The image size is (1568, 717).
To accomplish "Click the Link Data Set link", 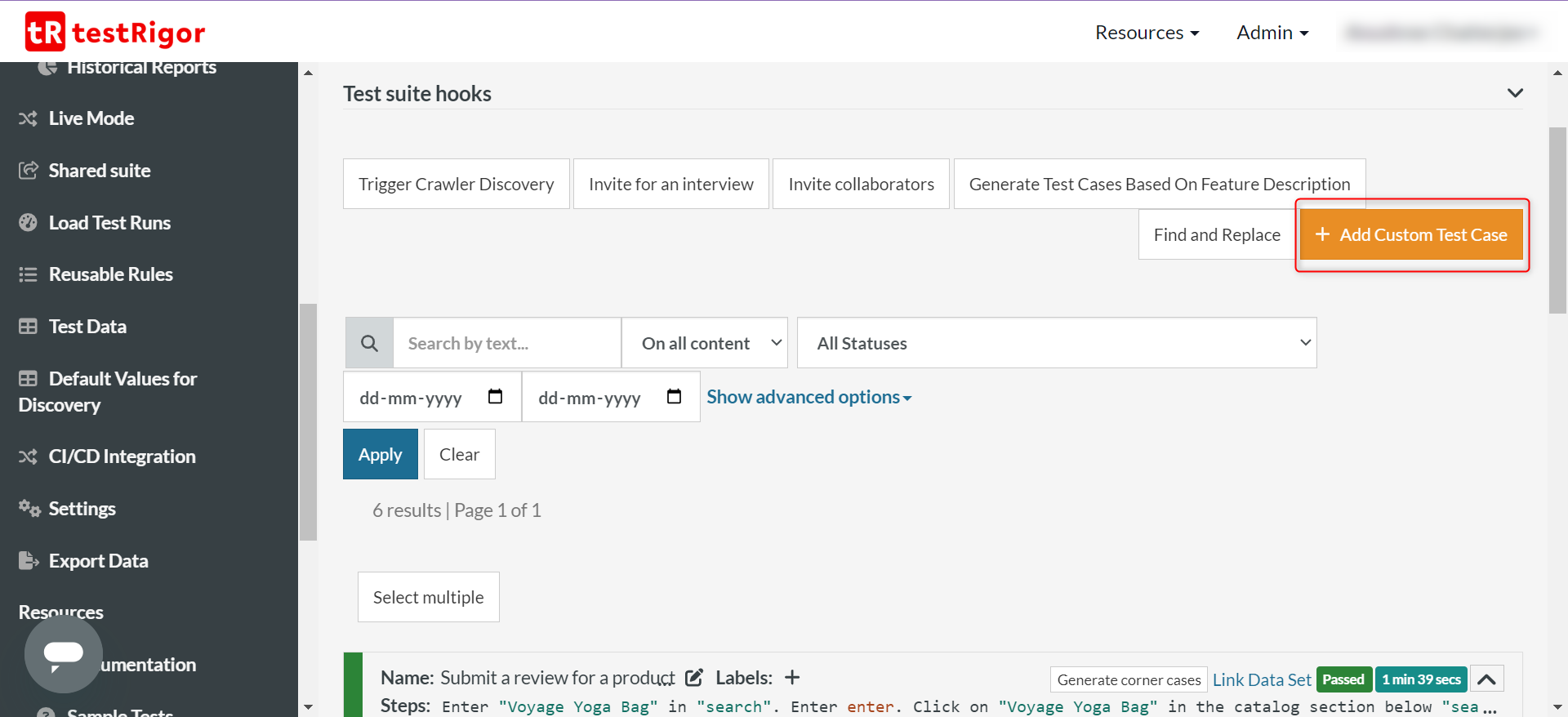I will pos(1262,679).
